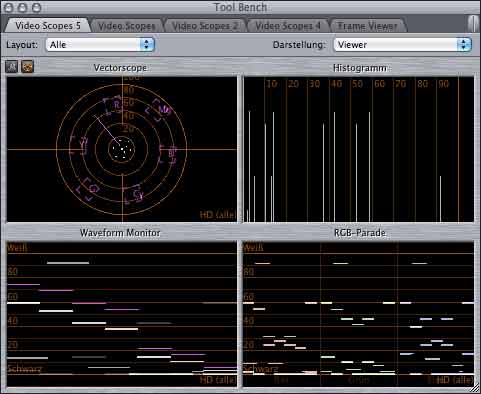Click inside the Histogramm scope display

pyautogui.click(x=358, y=149)
